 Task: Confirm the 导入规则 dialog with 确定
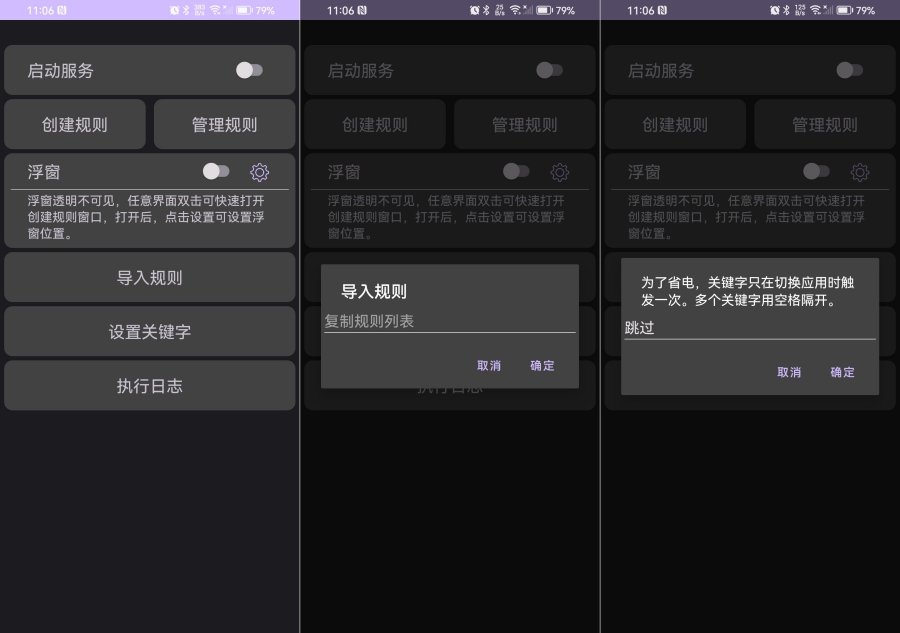(x=542, y=366)
